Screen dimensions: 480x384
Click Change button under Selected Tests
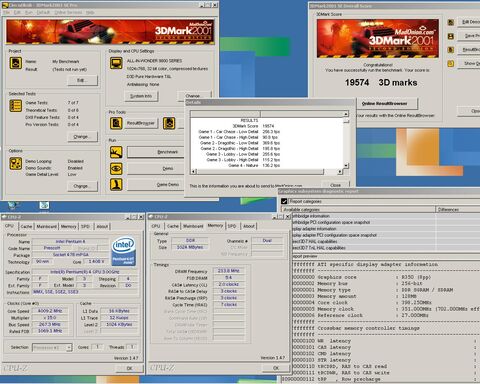click(82, 137)
